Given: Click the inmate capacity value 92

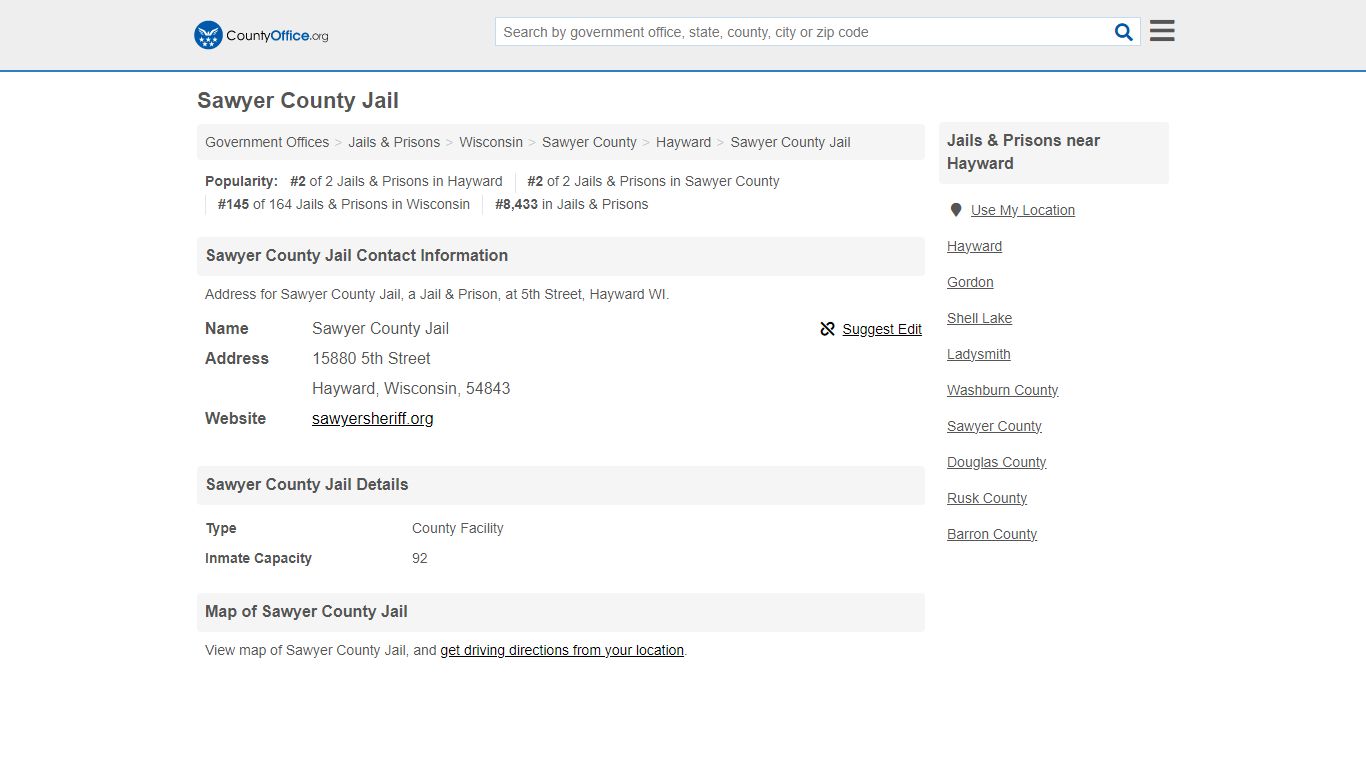Looking at the screenshot, I should pos(420,558).
